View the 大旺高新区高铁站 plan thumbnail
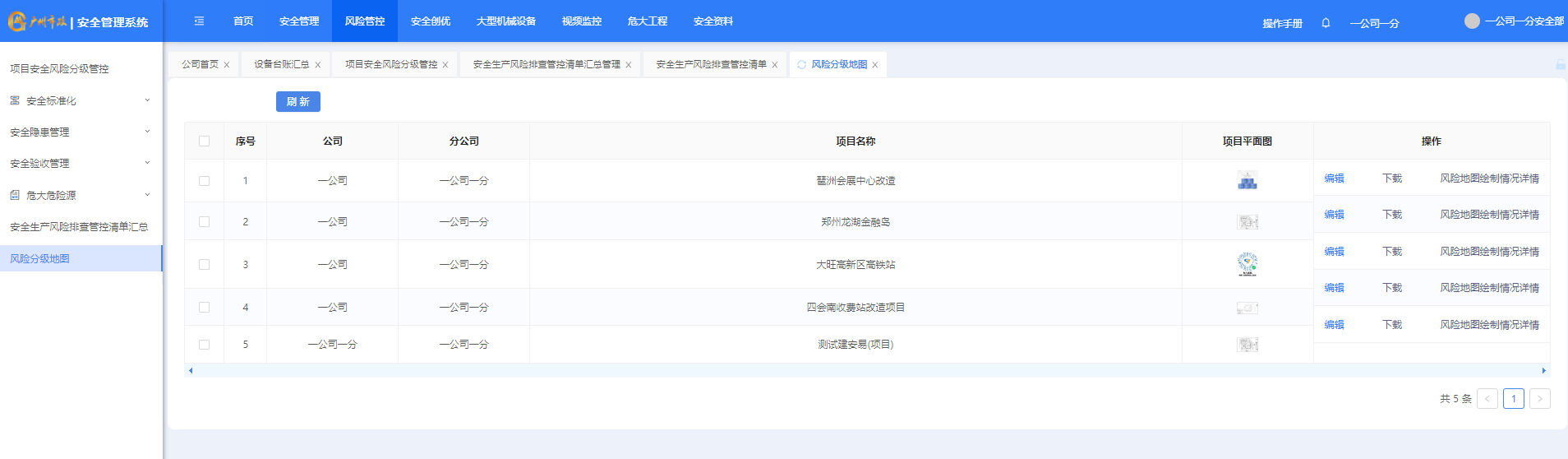 coord(1247,264)
